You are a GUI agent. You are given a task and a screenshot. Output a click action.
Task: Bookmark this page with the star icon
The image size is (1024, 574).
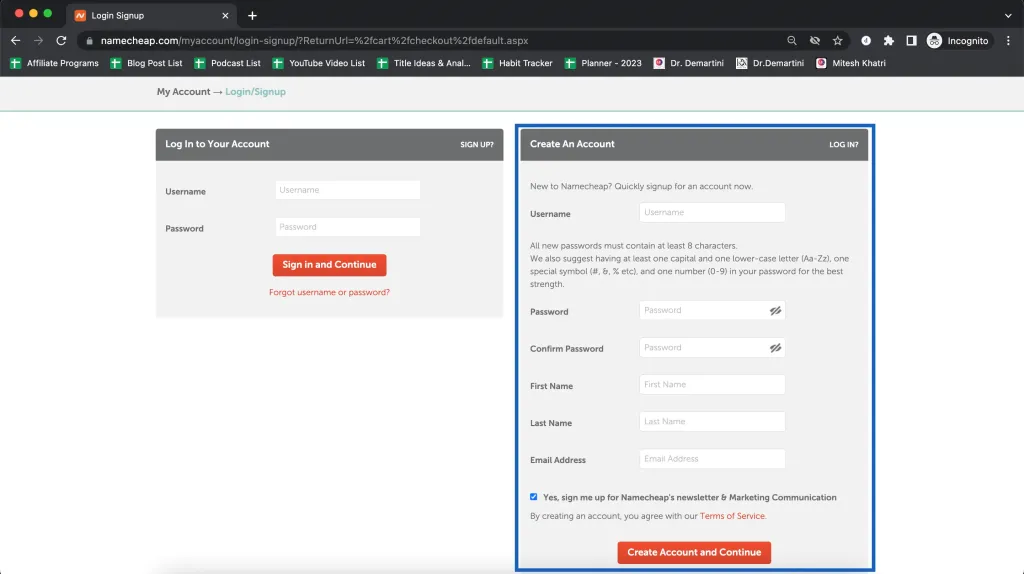coord(837,40)
